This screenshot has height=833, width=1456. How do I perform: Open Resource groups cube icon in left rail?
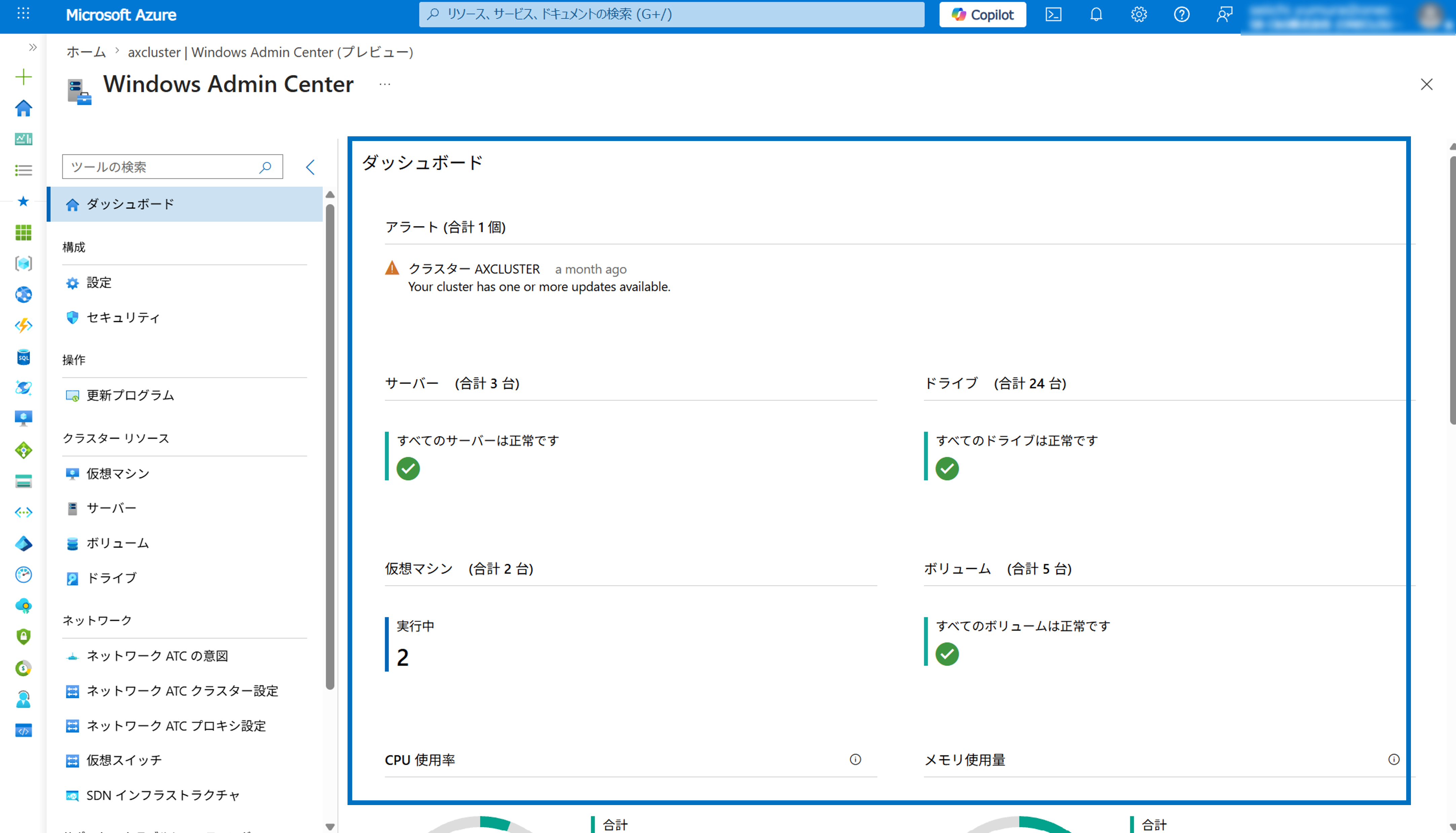(x=24, y=263)
